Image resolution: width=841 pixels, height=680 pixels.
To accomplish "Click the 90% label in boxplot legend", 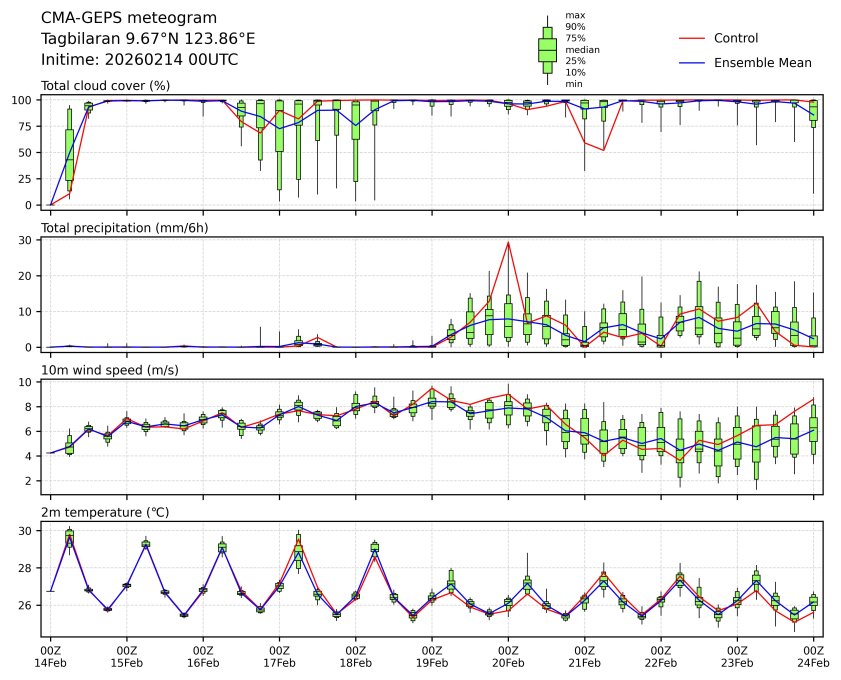I will [575, 26].
